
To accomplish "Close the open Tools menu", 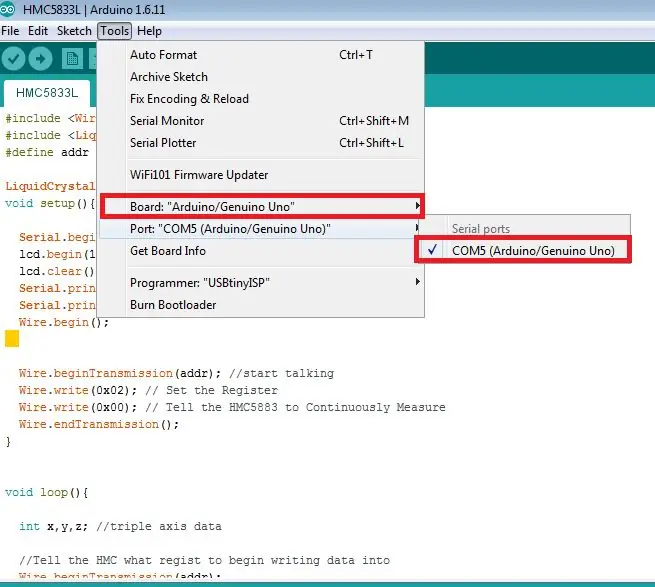I will point(114,31).
